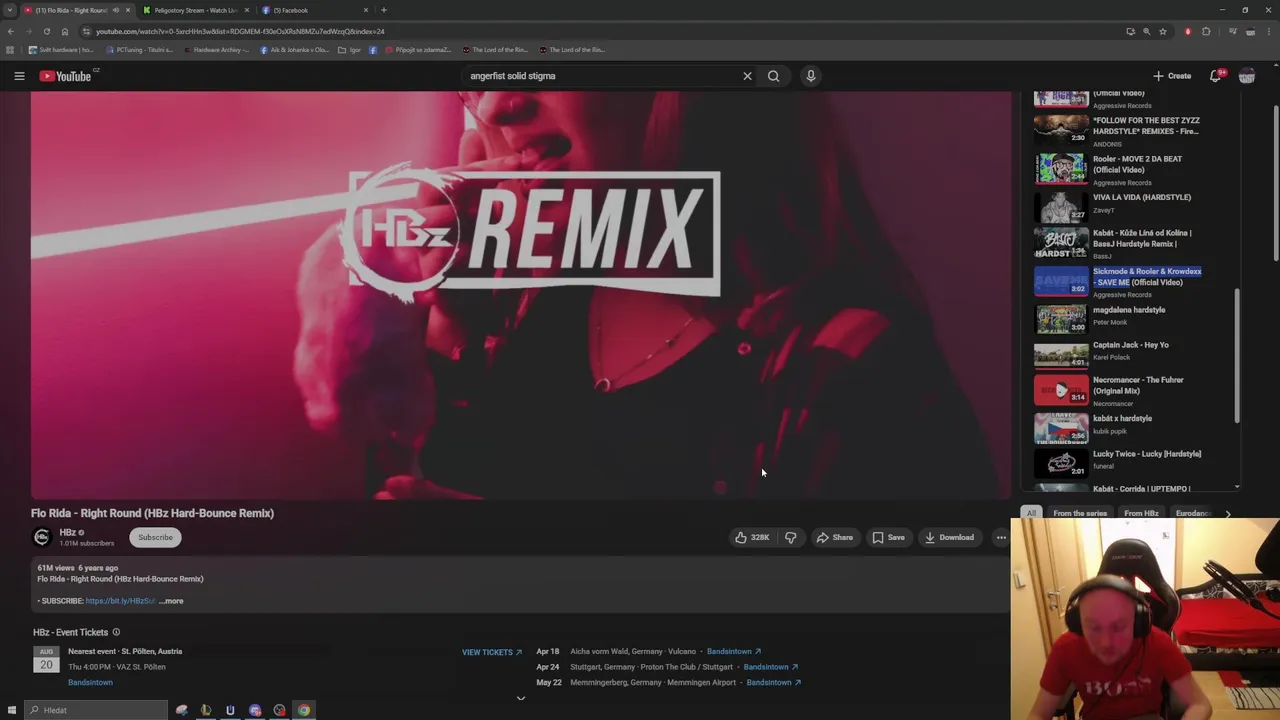The width and height of the screenshot is (1280, 720).
Task: Select the From HBz chip
Action: click(1141, 513)
